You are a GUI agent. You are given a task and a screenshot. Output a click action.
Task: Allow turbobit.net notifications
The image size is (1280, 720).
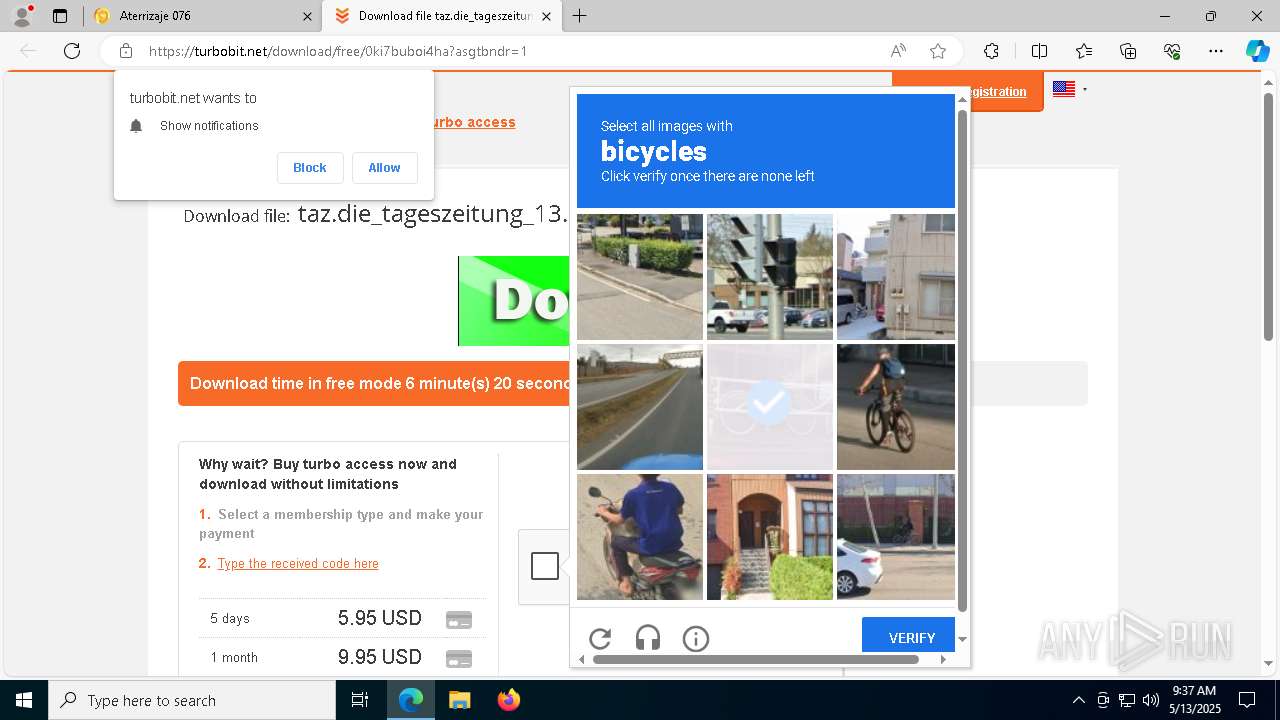384,168
